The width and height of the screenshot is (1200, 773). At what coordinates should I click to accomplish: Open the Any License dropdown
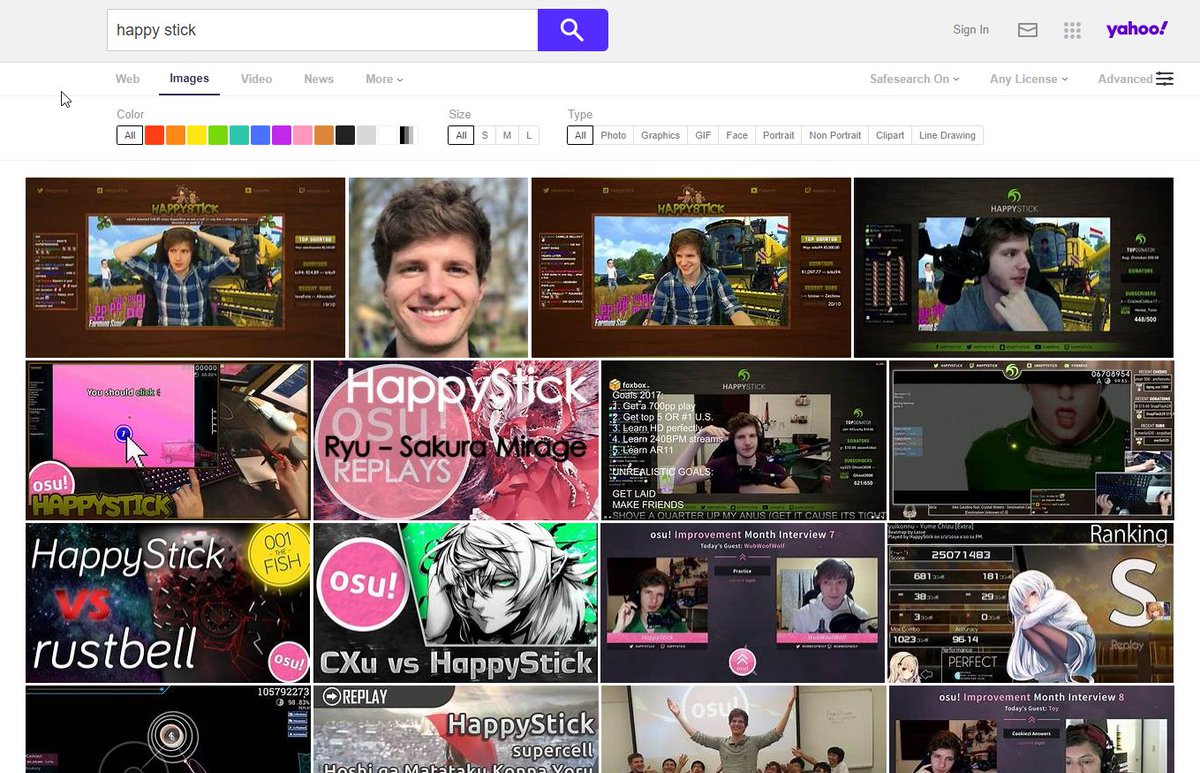coord(1029,79)
